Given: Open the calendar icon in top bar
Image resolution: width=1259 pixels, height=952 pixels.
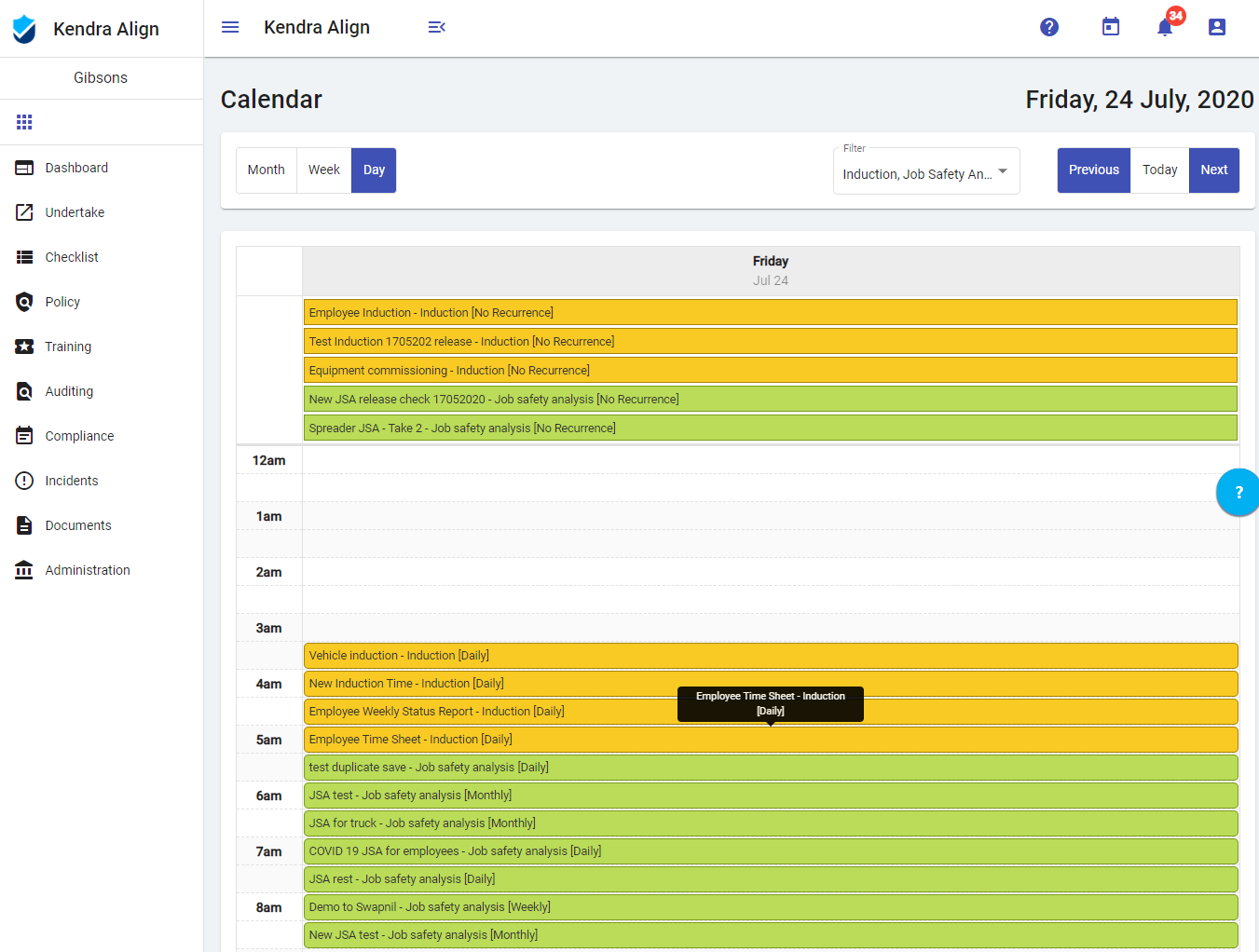Looking at the screenshot, I should 1111,27.
